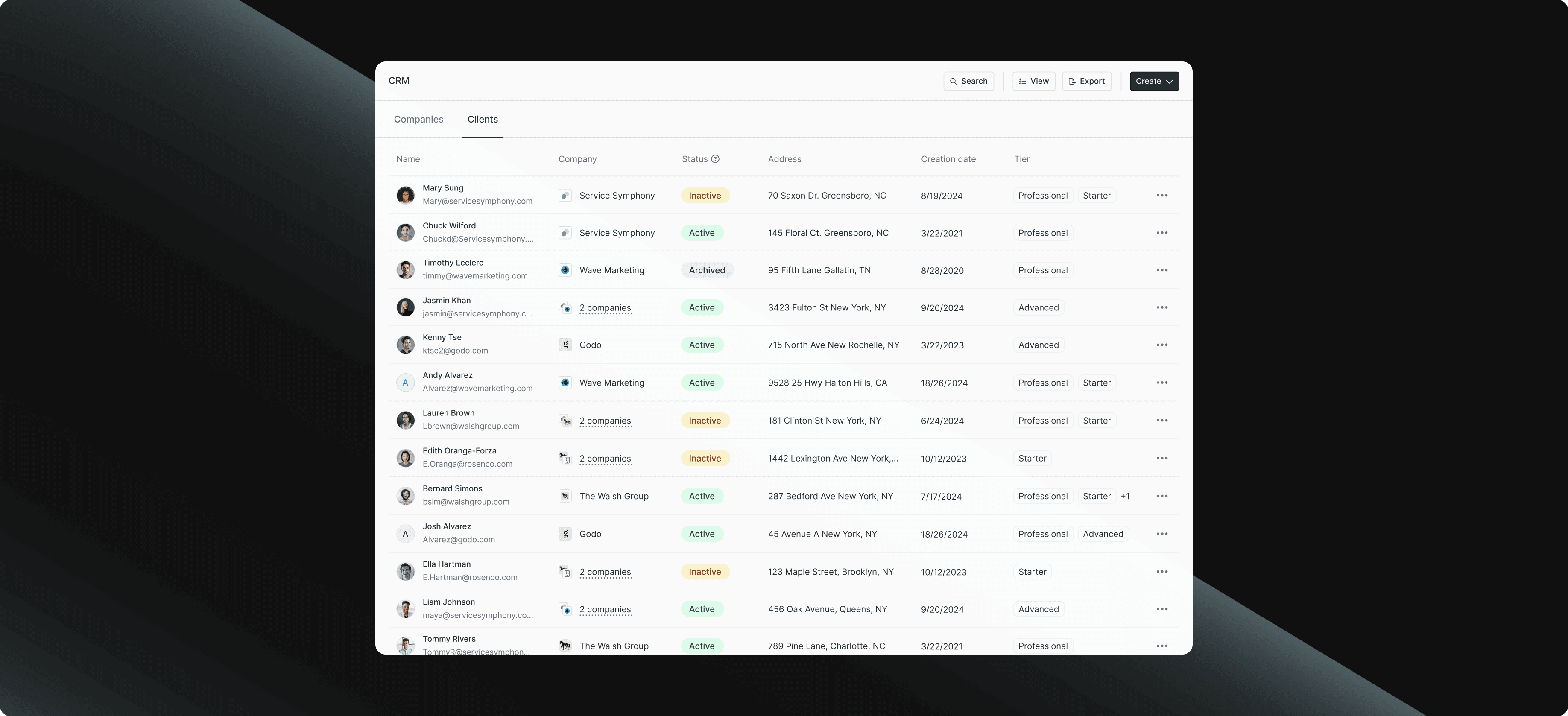The height and width of the screenshot is (716, 1568).
Task: Expand +1 tiers for Bernard Simons
Action: [1125, 496]
